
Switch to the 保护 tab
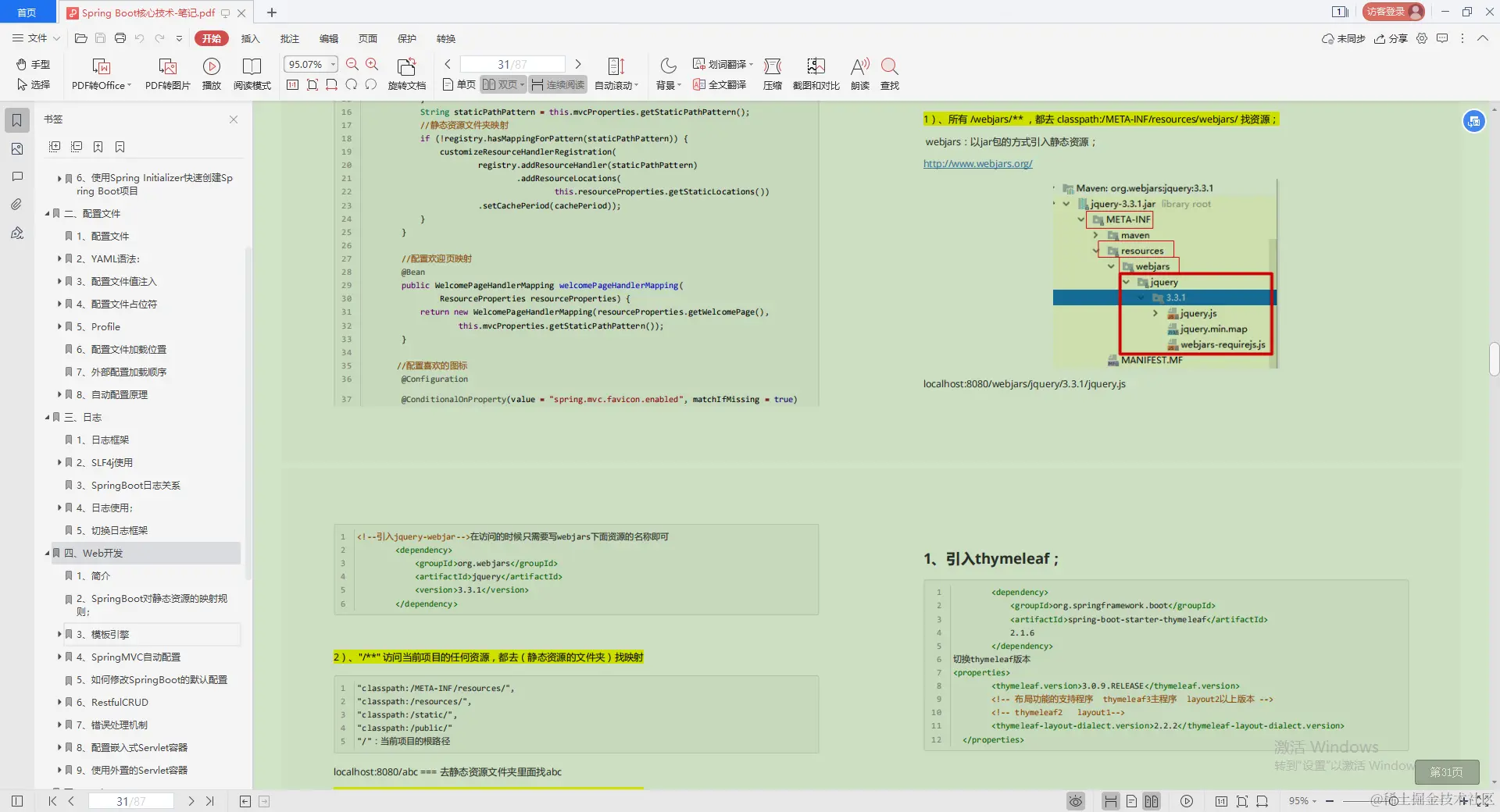[x=406, y=38]
